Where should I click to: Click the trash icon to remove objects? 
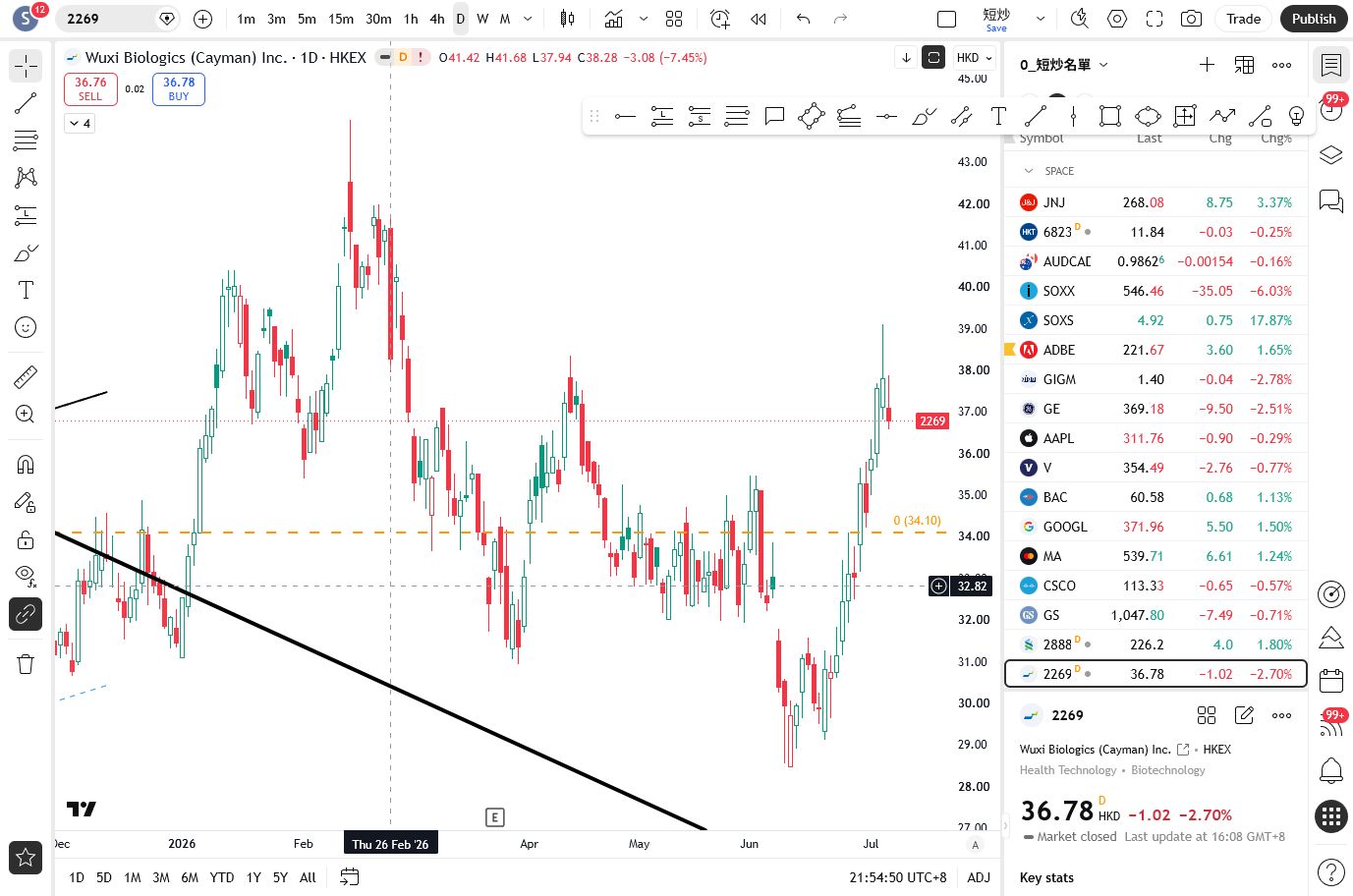click(x=26, y=664)
